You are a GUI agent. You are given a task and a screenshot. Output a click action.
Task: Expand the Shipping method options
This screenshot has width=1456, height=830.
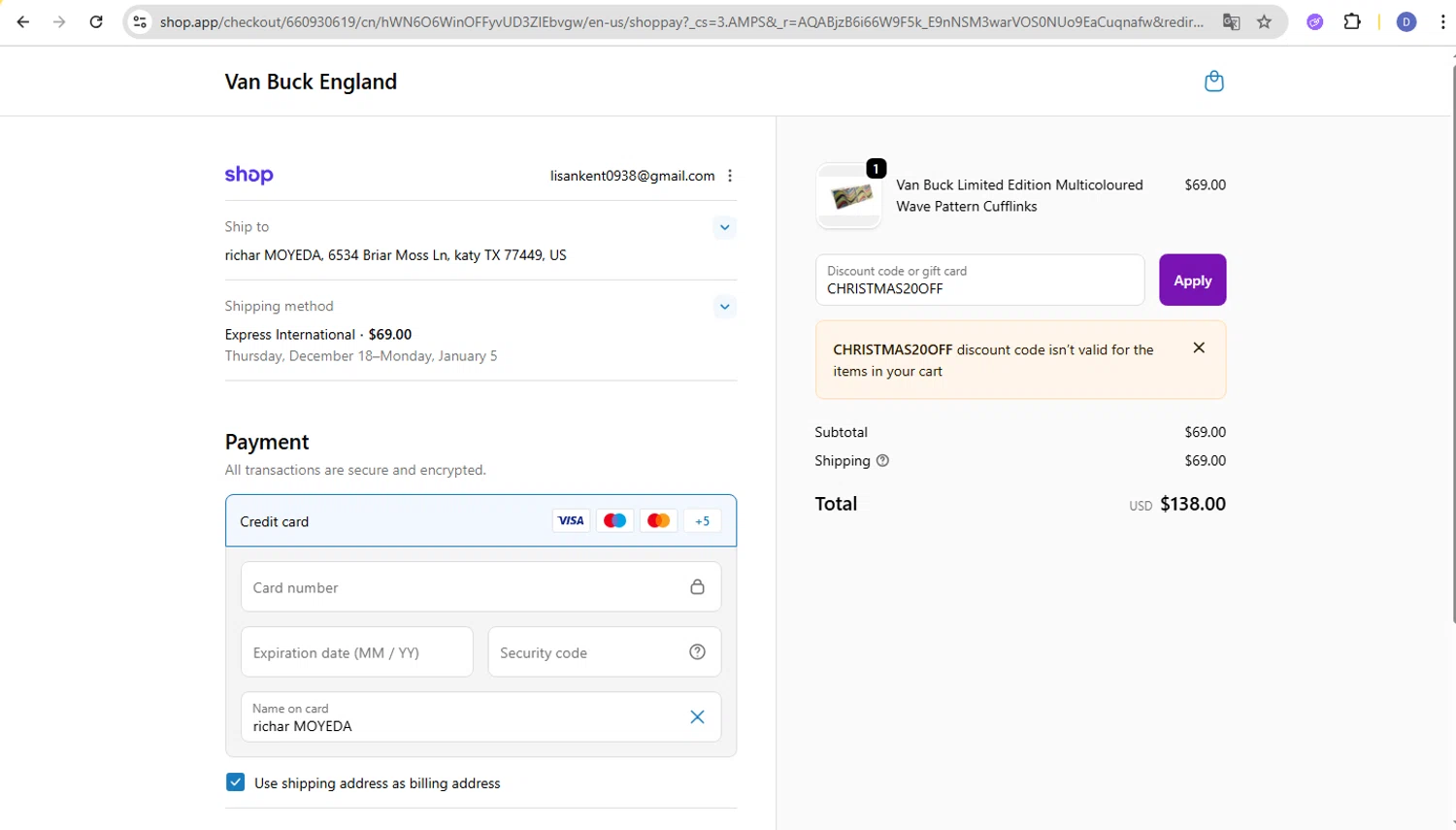coord(725,307)
